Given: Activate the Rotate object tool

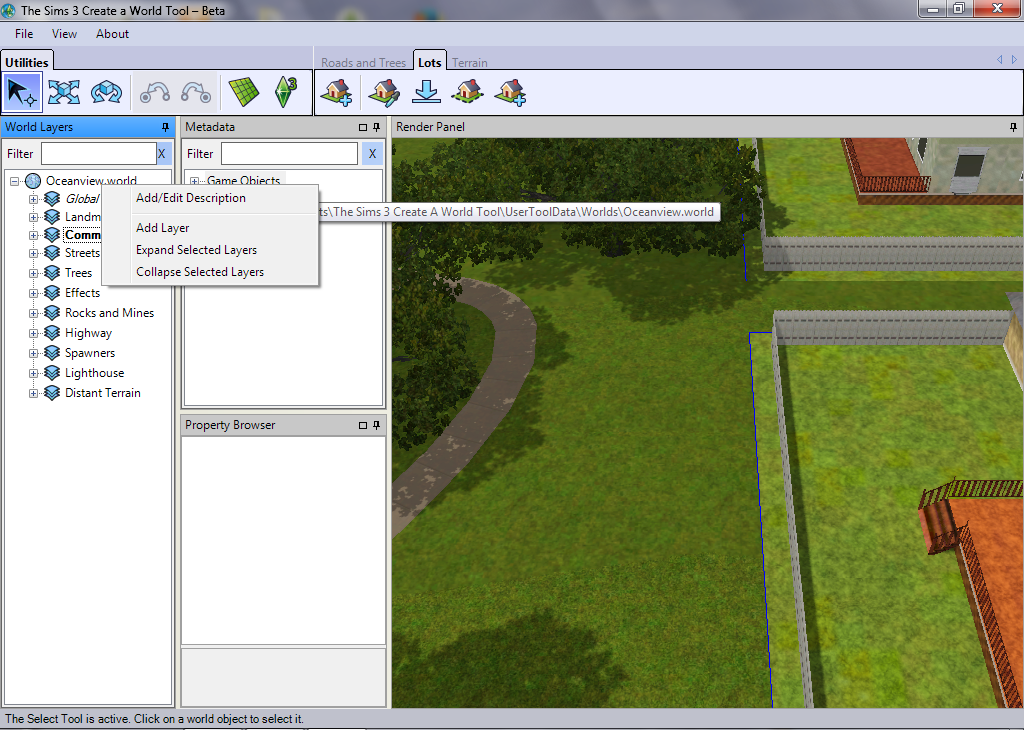Looking at the screenshot, I should pos(105,92).
